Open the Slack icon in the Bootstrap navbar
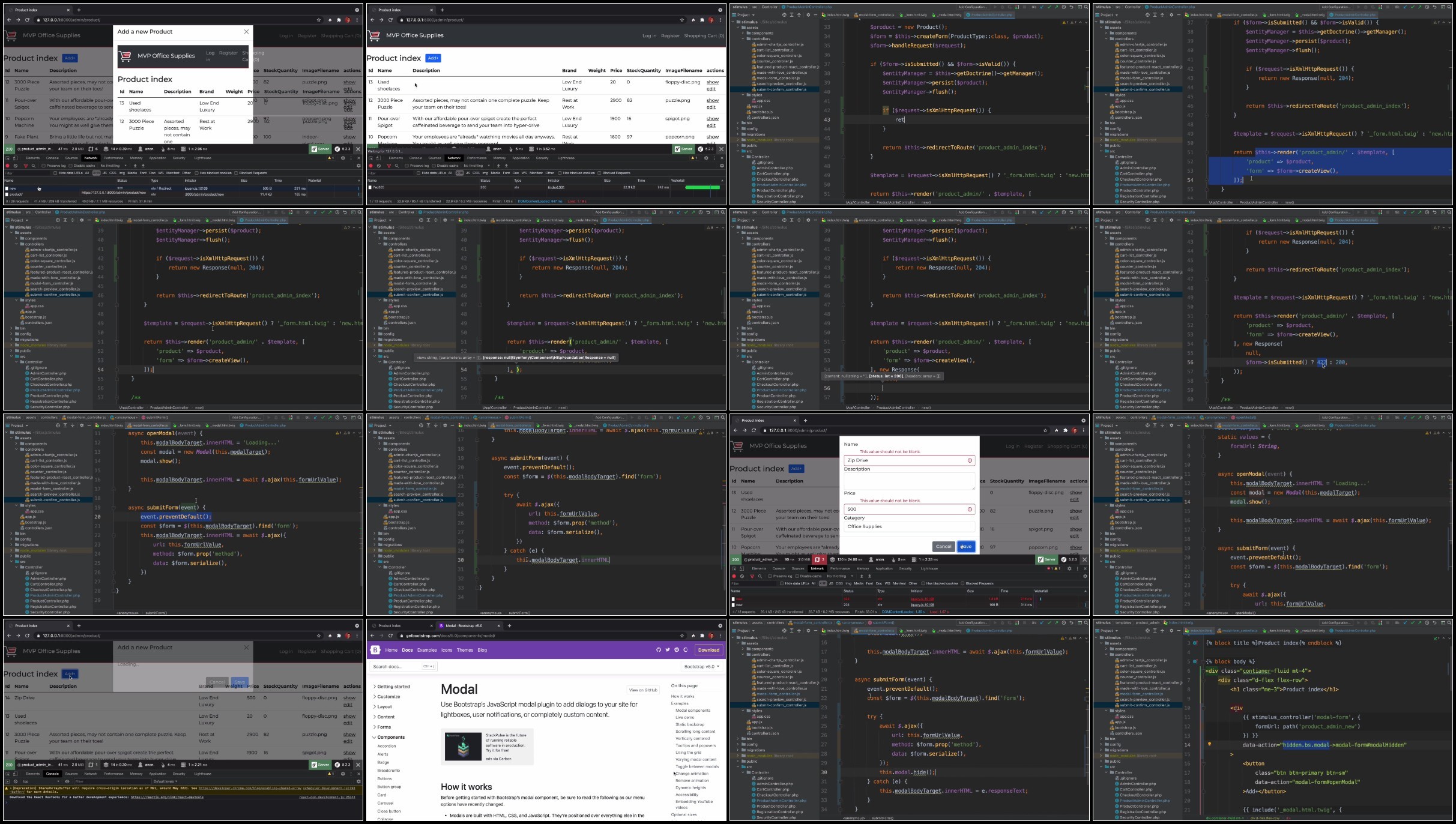Viewport: 1456px width, 824px height. click(x=677, y=650)
